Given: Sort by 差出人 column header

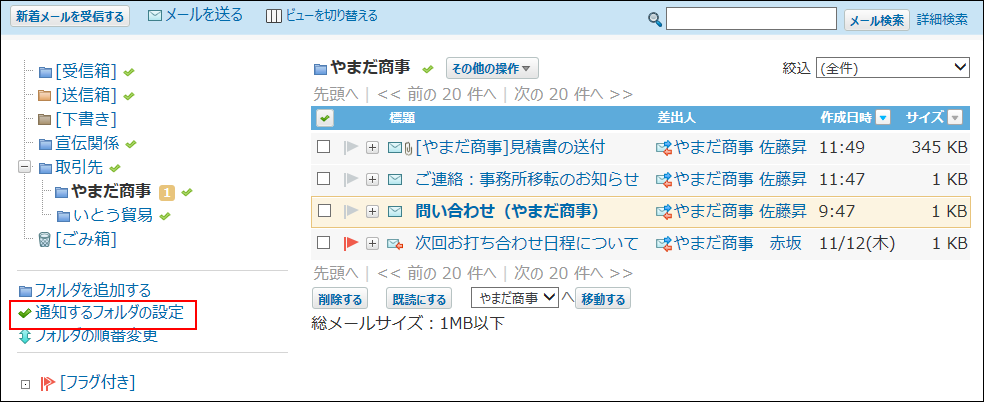Looking at the screenshot, I should (x=676, y=117).
